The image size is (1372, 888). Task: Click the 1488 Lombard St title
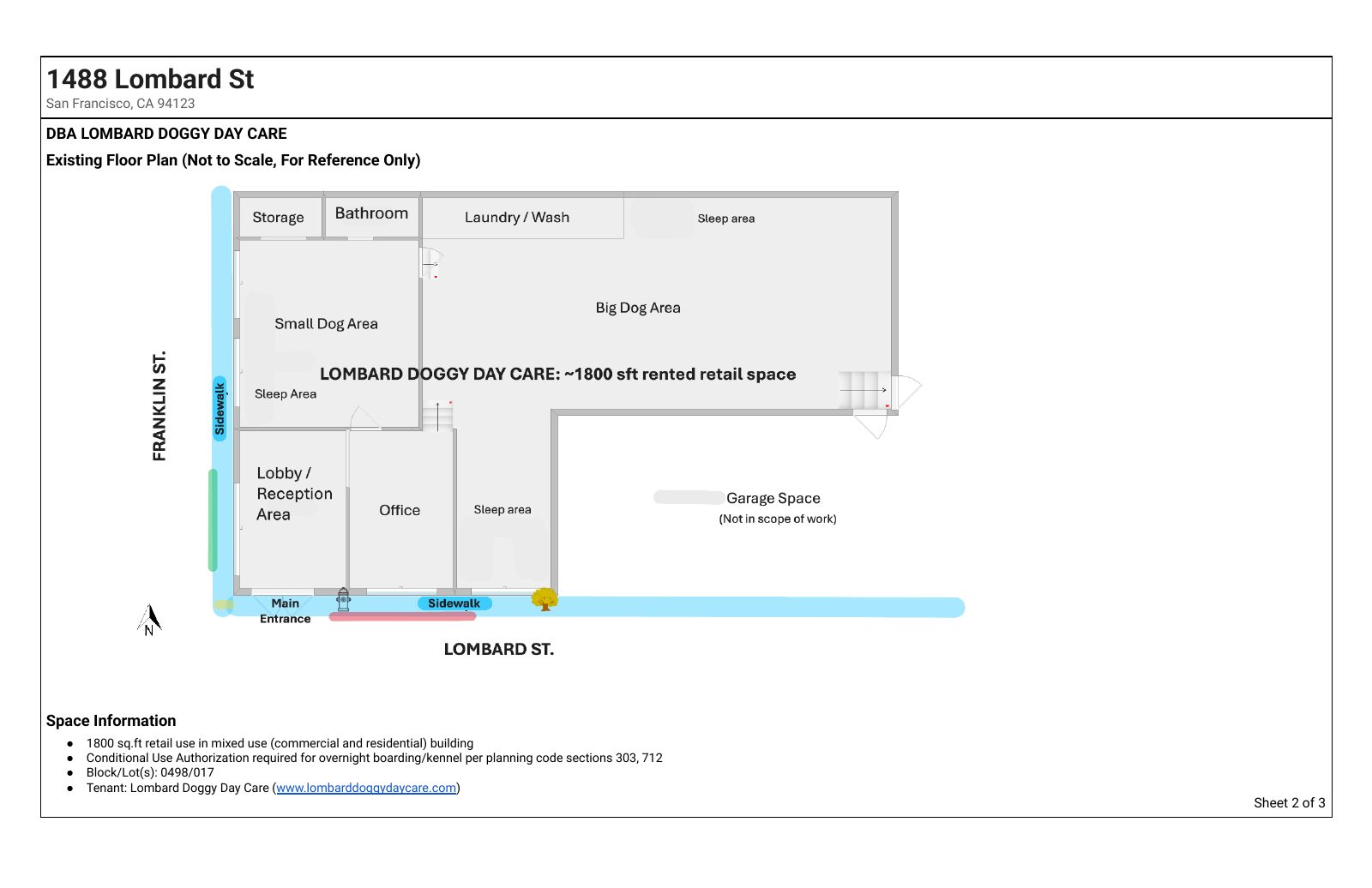(150, 79)
